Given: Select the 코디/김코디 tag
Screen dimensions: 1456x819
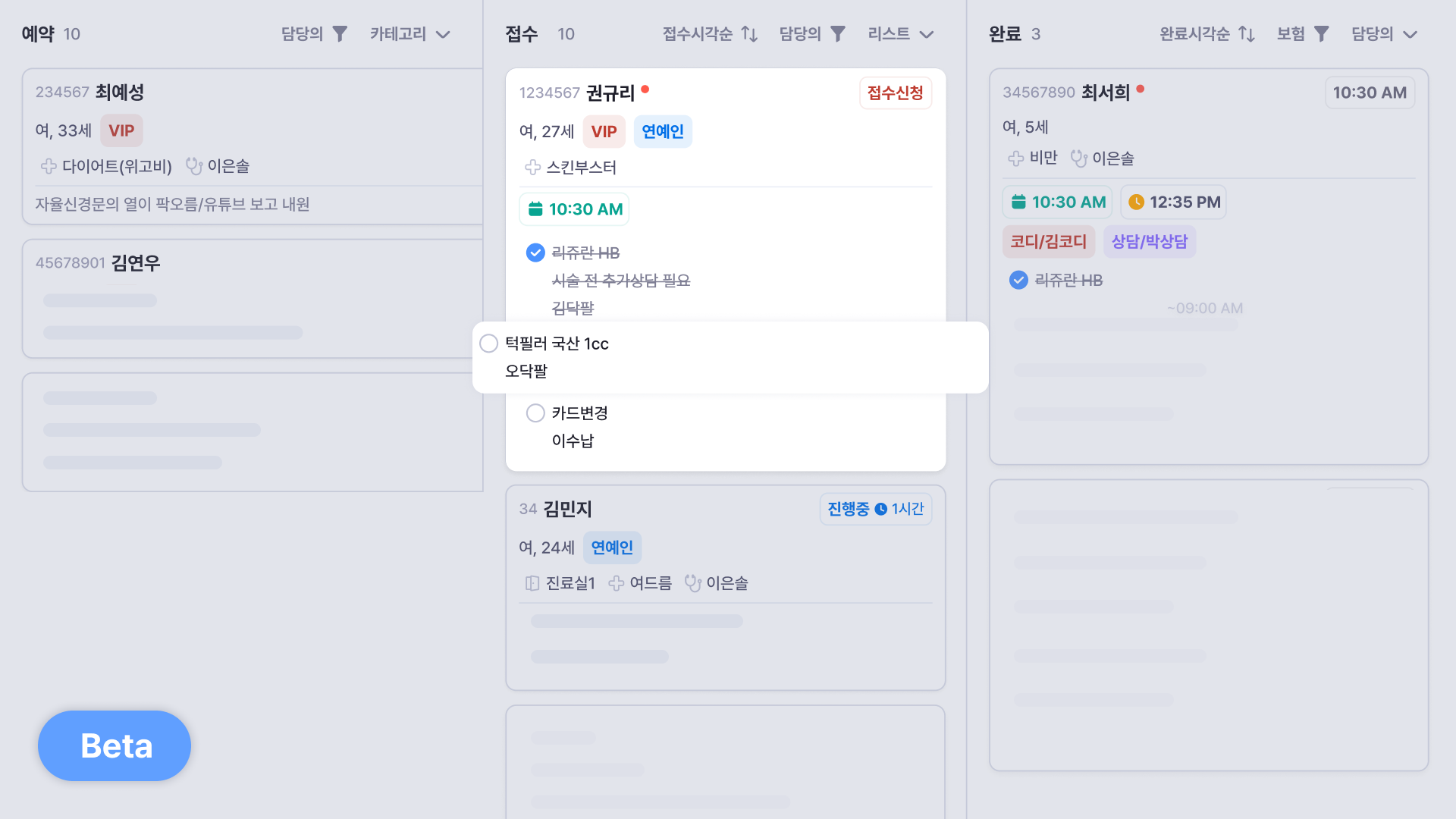Looking at the screenshot, I should [1049, 242].
